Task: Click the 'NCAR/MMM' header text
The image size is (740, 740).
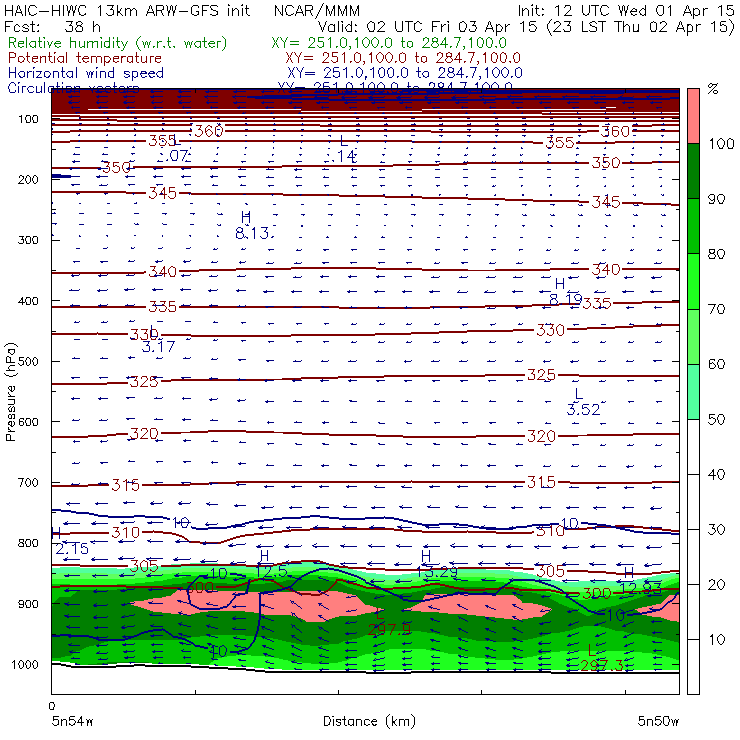Action: [x=317, y=10]
